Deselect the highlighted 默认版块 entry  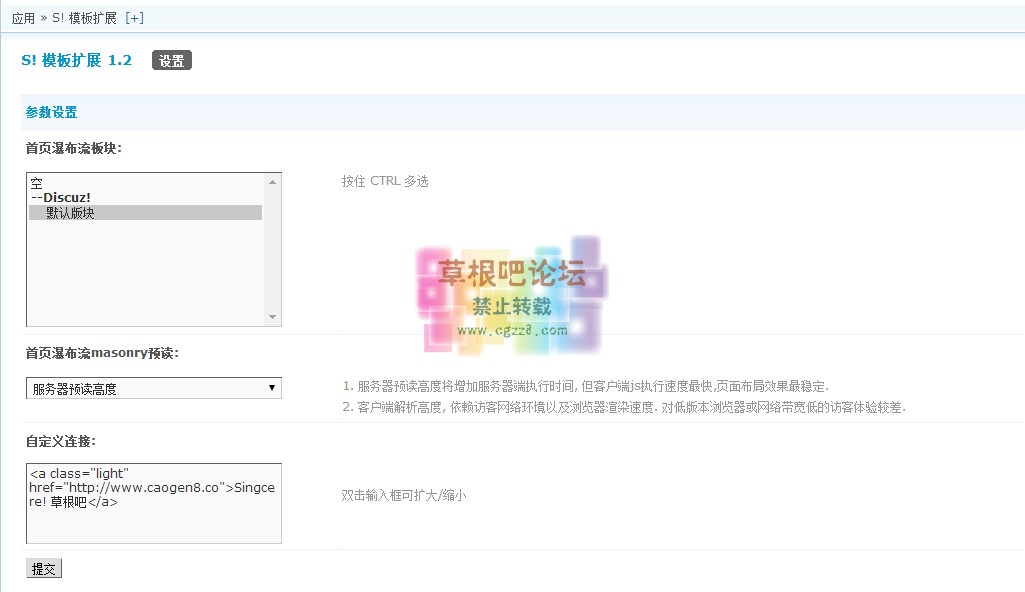pos(70,212)
